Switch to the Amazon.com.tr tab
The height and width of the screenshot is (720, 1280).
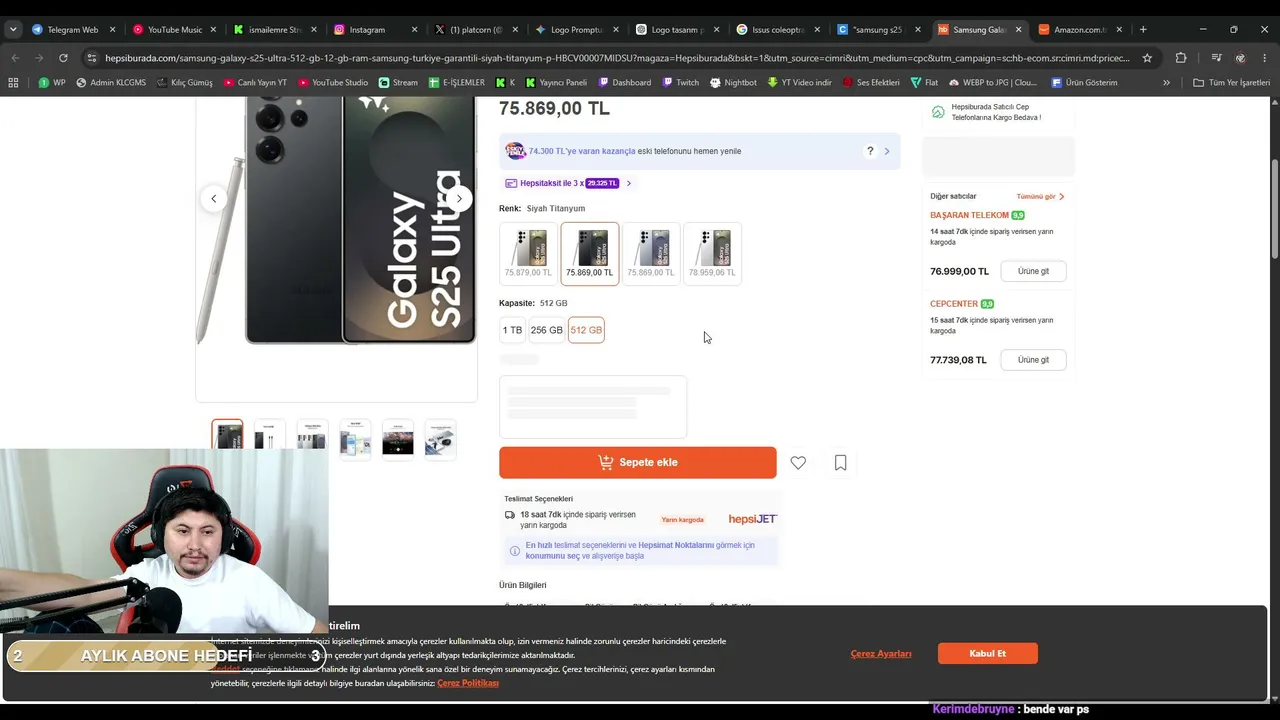1080,30
